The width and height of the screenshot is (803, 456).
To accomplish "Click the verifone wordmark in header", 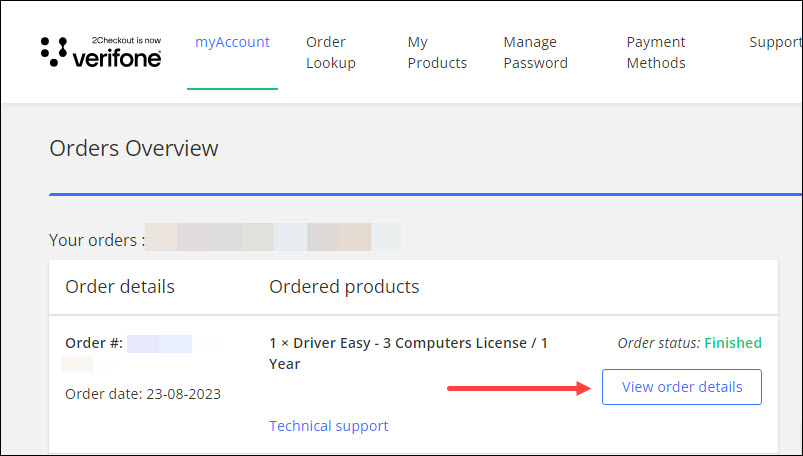I will (x=116, y=59).
